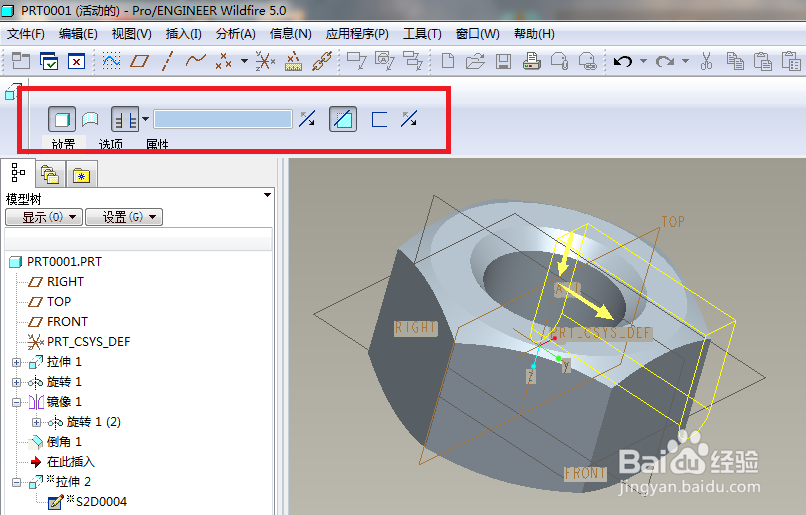Image resolution: width=806 pixels, height=515 pixels.
Task: Click the Copy icon
Action: pyautogui.click(x=735, y=61)
